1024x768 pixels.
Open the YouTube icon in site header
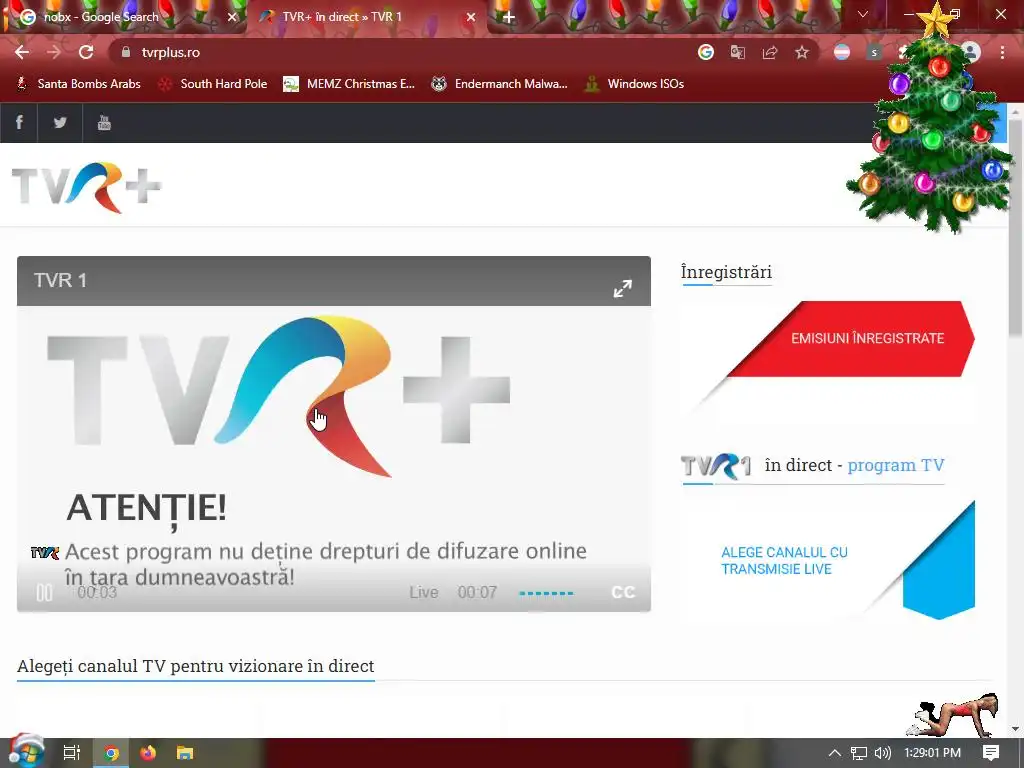pos(104,123)
